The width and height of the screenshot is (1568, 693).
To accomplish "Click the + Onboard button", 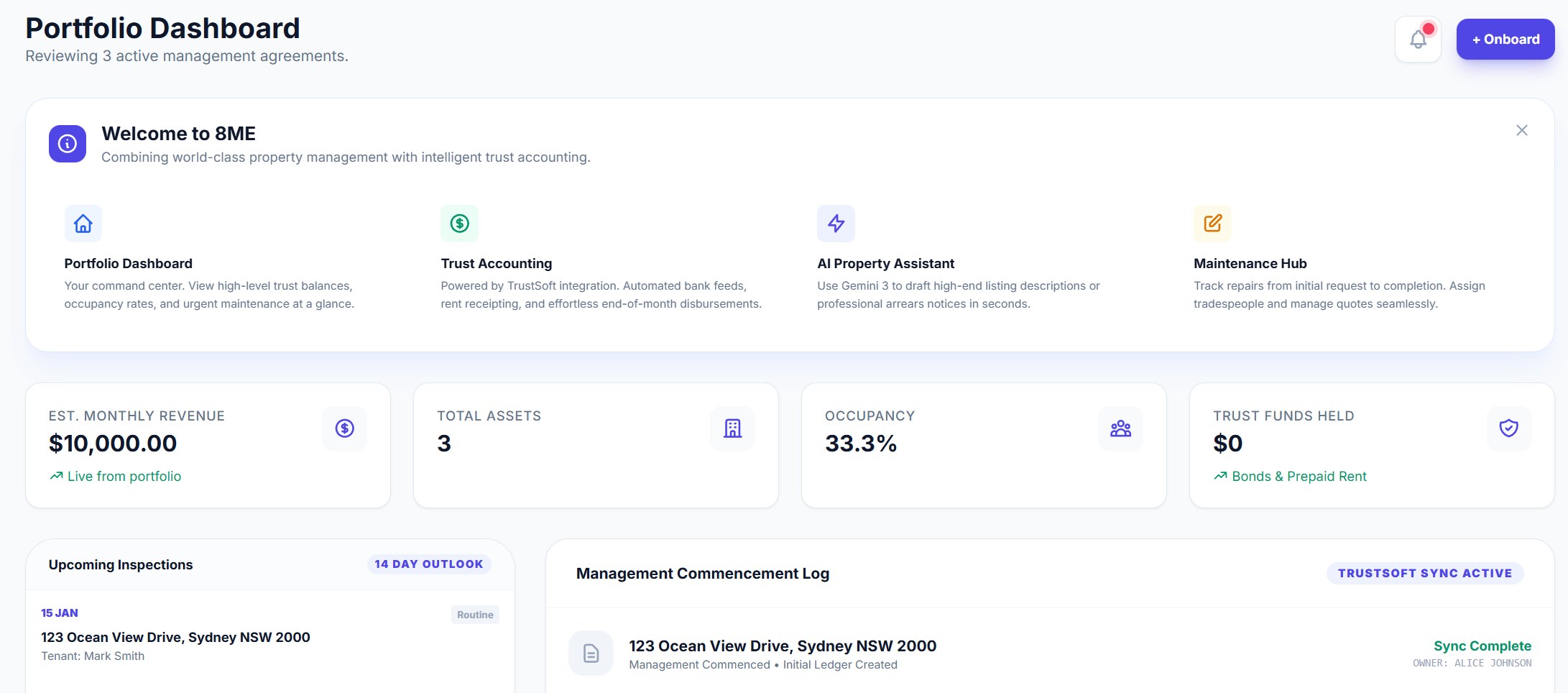I will coord(1505,39).
